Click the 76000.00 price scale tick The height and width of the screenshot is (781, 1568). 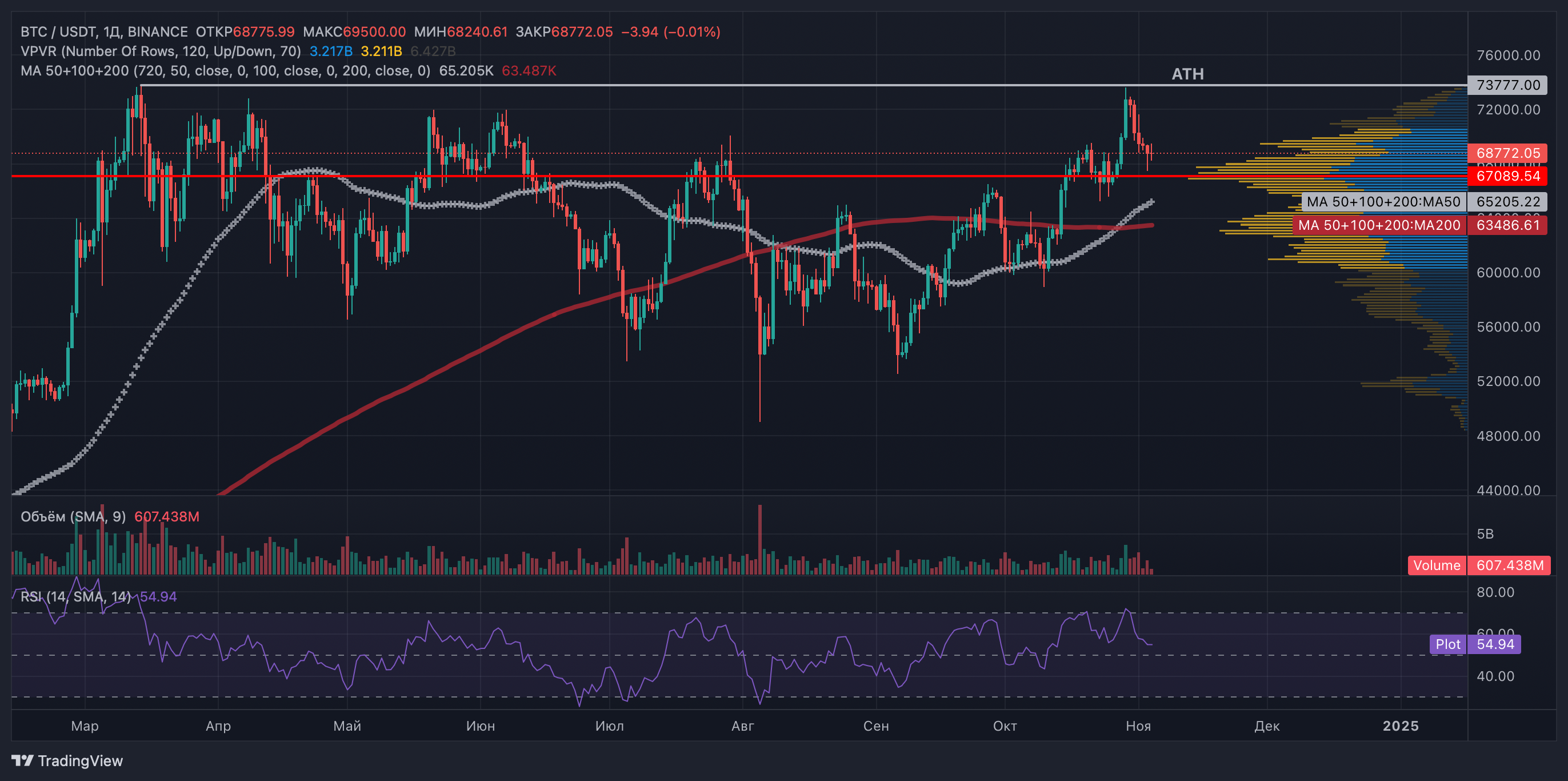pyautogui.click(x=1509, y=55)
